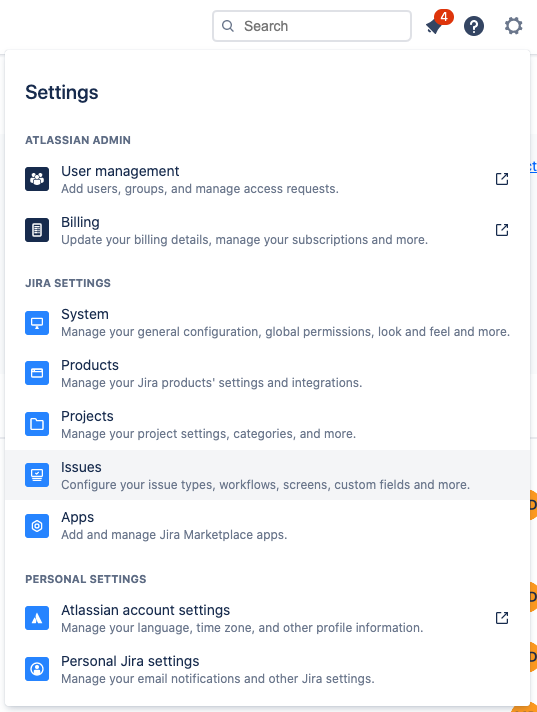
Task: Click 'Manage your project settings, categories' description
Action: coord(208,434)
